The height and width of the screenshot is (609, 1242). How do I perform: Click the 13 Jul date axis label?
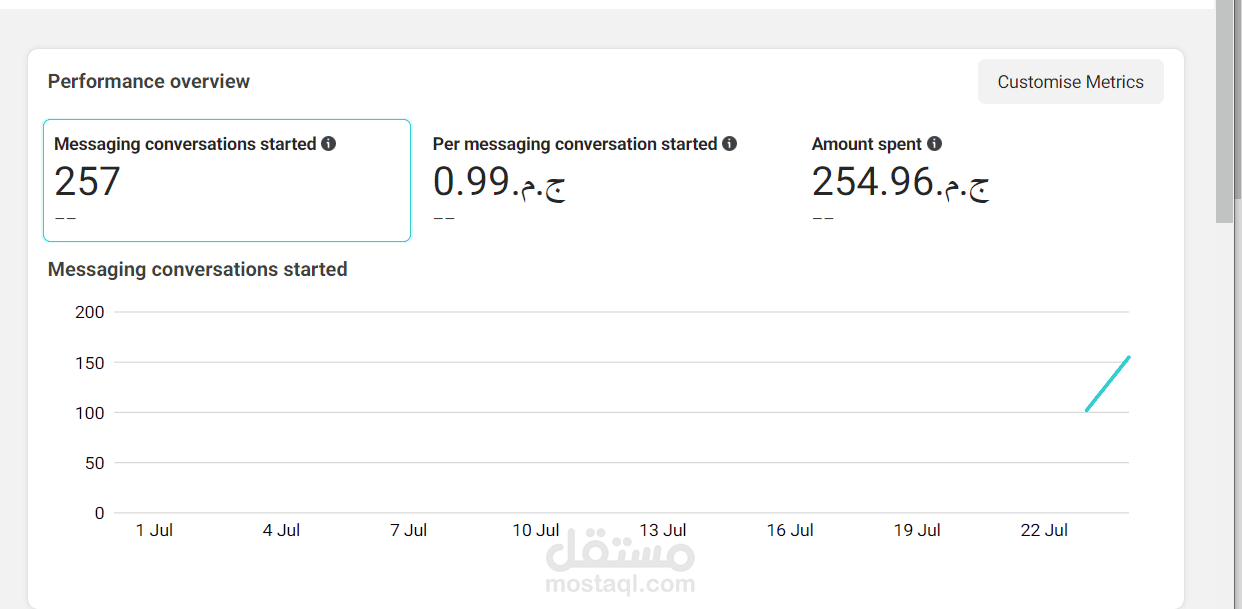[663, 530]
